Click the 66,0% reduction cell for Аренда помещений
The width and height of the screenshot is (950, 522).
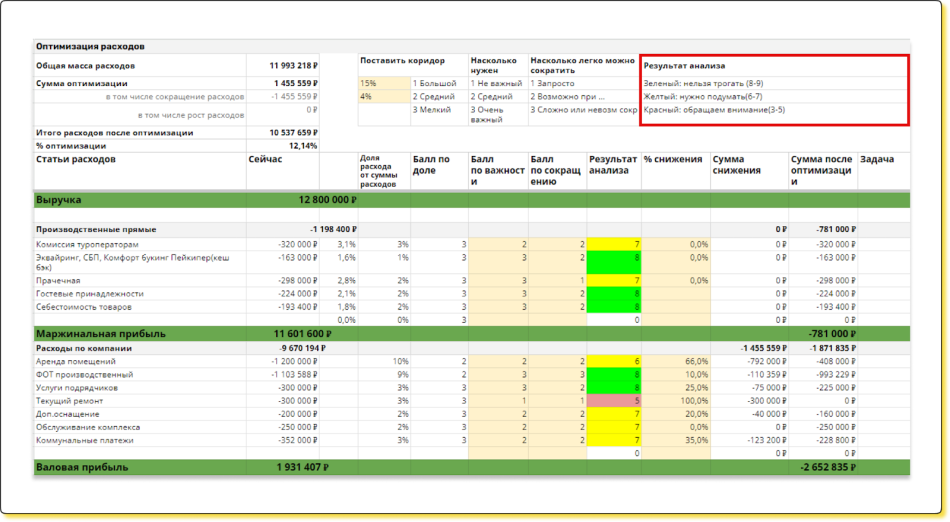coord(675,361)
